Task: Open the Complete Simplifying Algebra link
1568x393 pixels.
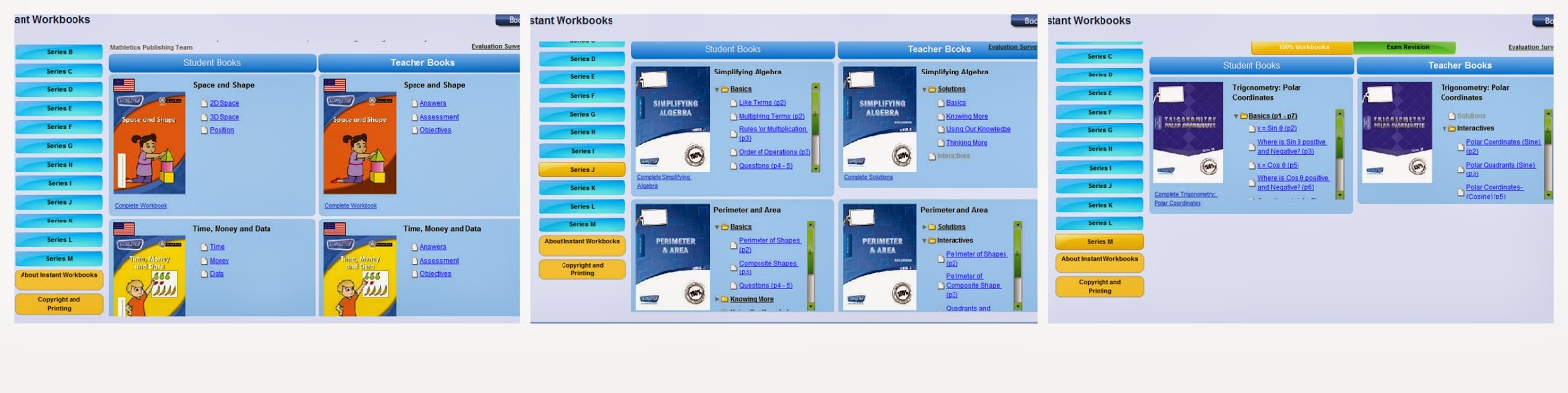Action: (663, 181)
